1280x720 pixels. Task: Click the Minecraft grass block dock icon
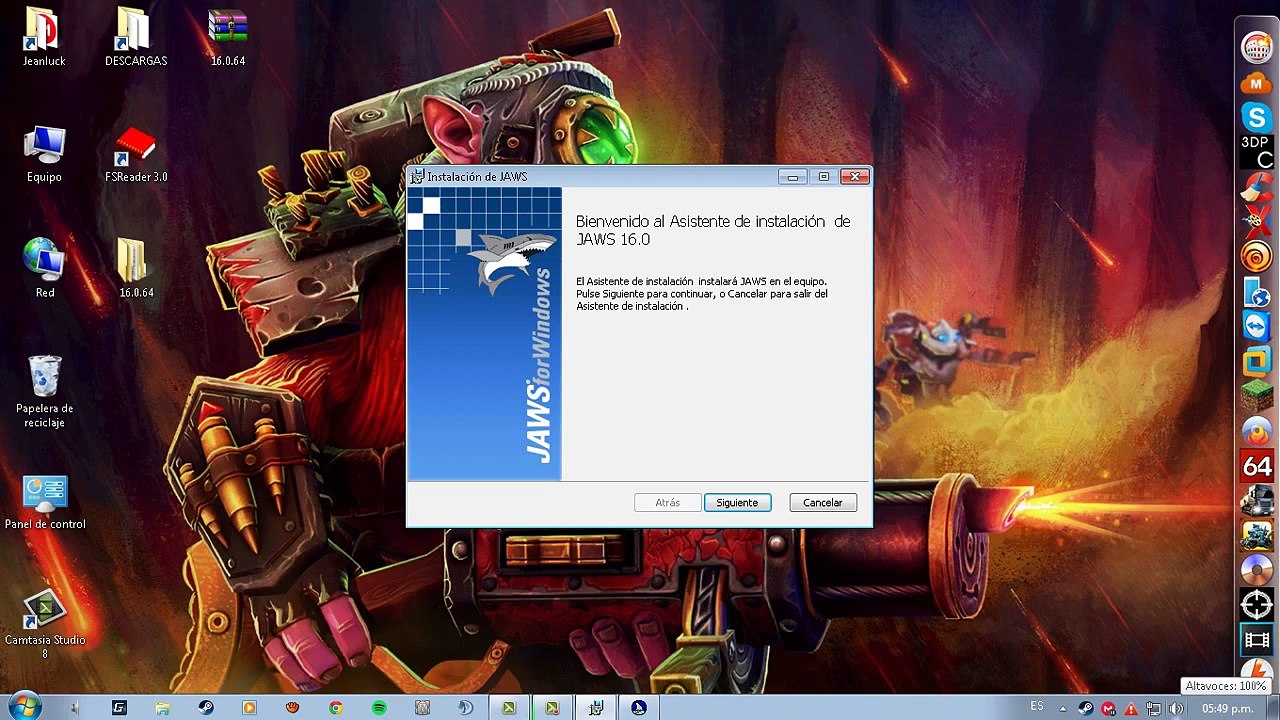click(1256, 395)
